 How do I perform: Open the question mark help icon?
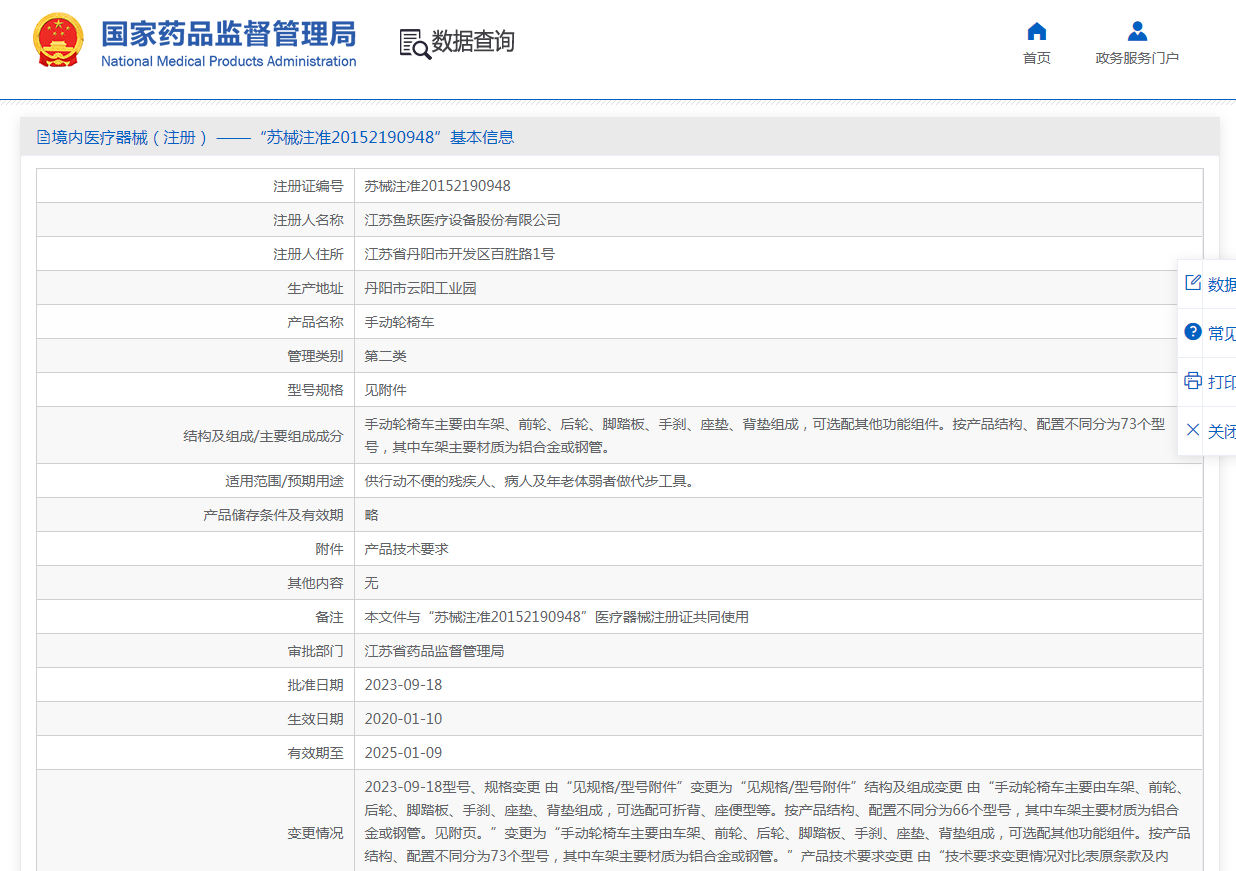[x=1192, y=332]
